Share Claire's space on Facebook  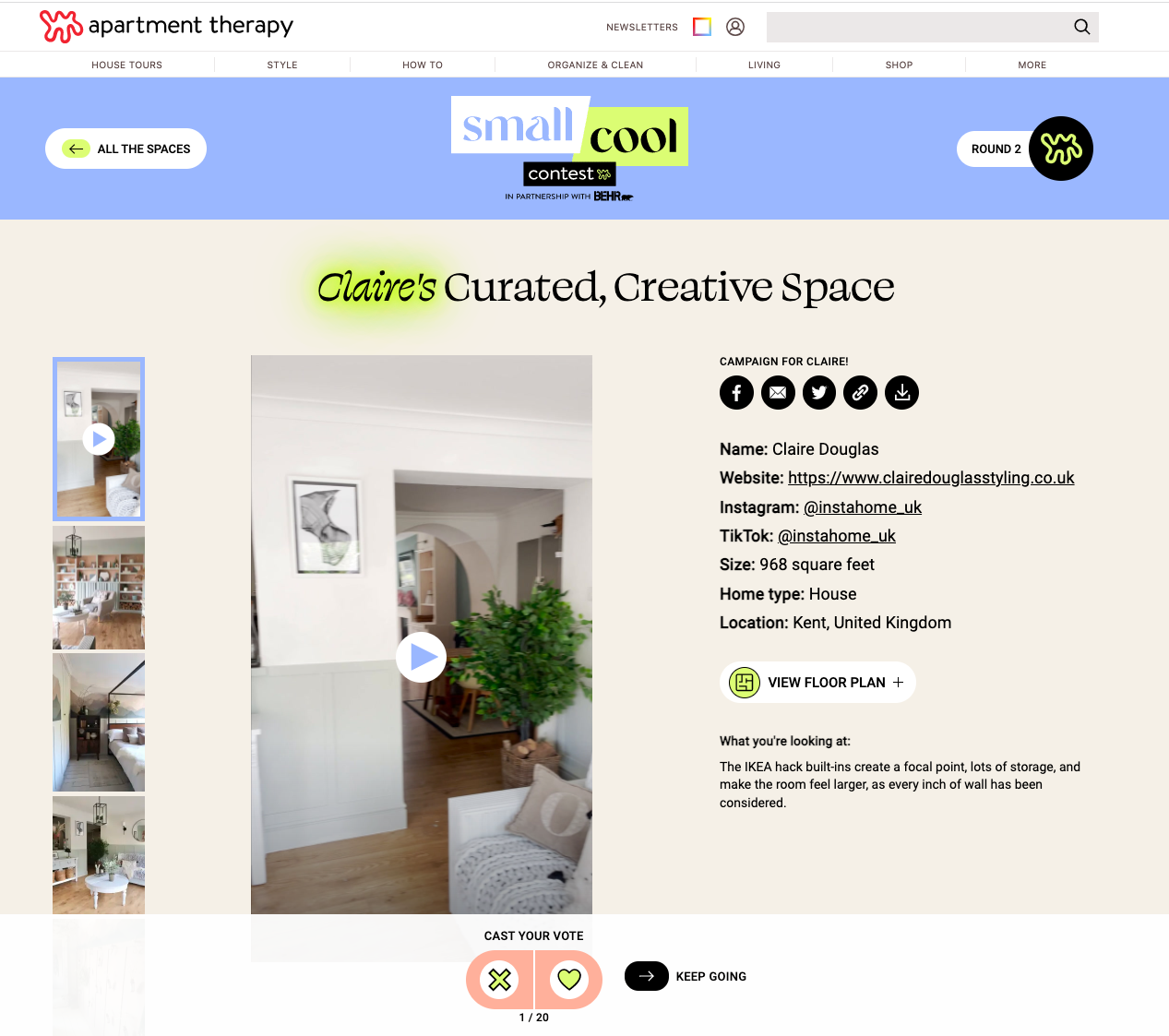click(x=736, y=393)
